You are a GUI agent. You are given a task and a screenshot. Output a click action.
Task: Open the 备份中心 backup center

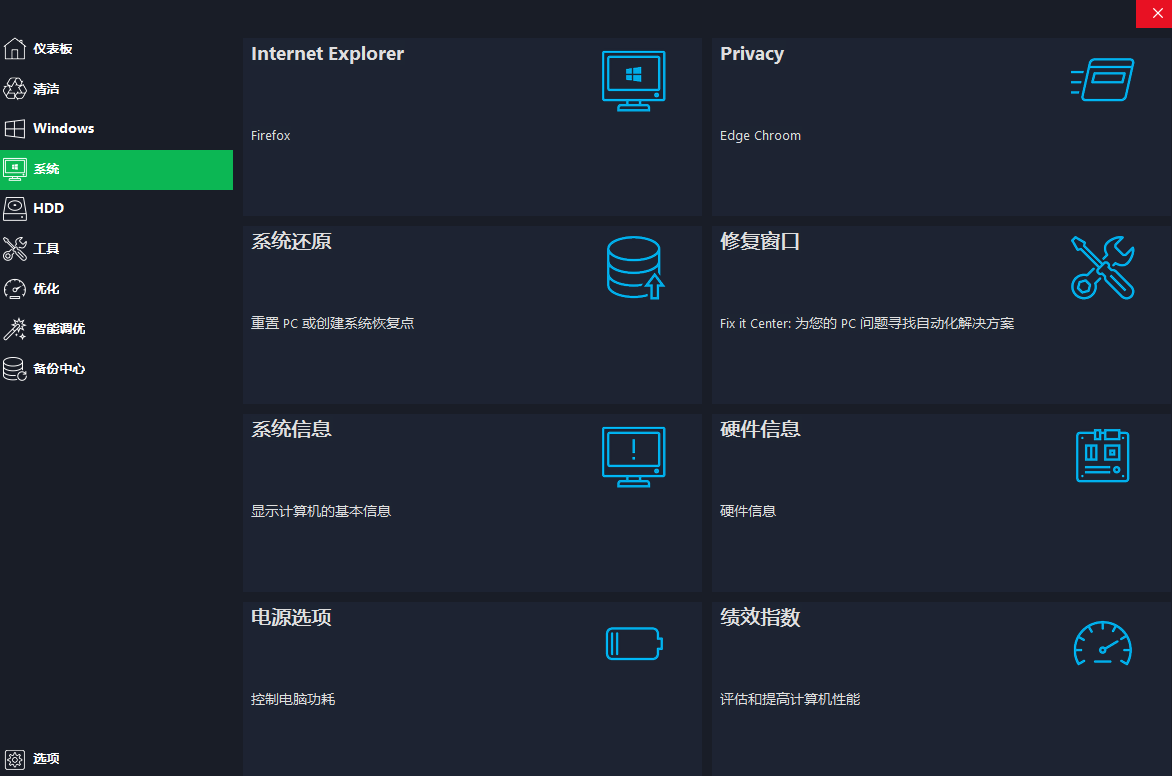pyautogui.click(x=58, y=369)
